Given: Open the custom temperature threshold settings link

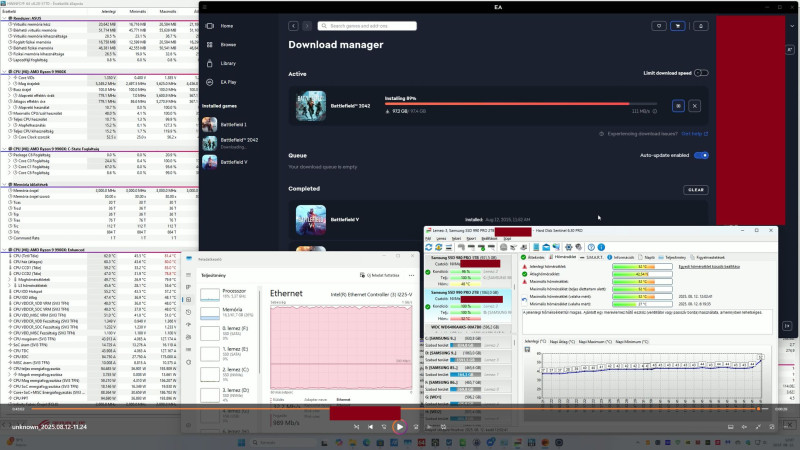Looking at the screenshot, I should click(709, 267).
